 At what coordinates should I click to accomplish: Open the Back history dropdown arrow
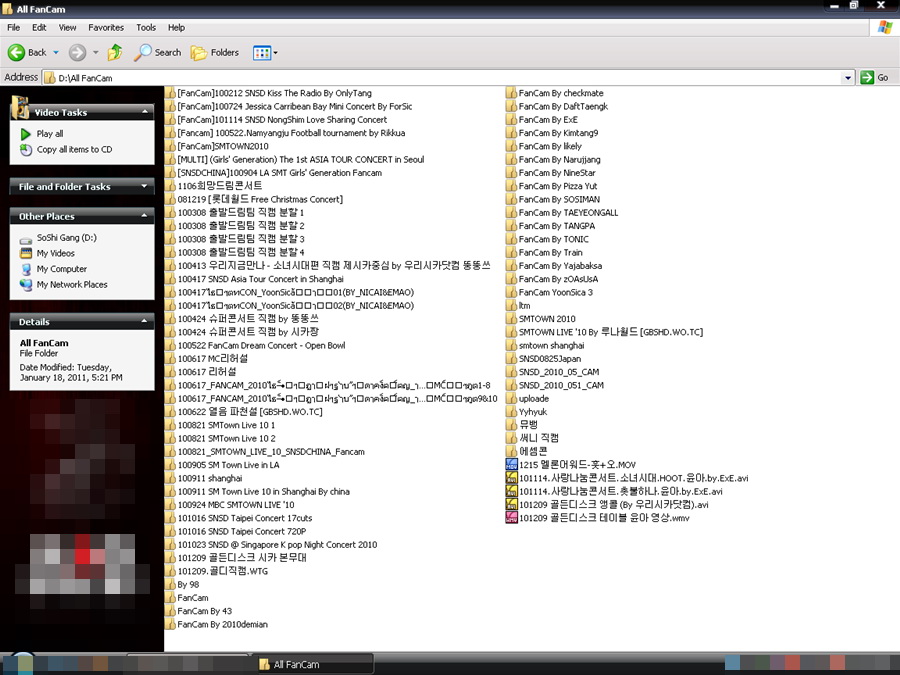point(56,53)
